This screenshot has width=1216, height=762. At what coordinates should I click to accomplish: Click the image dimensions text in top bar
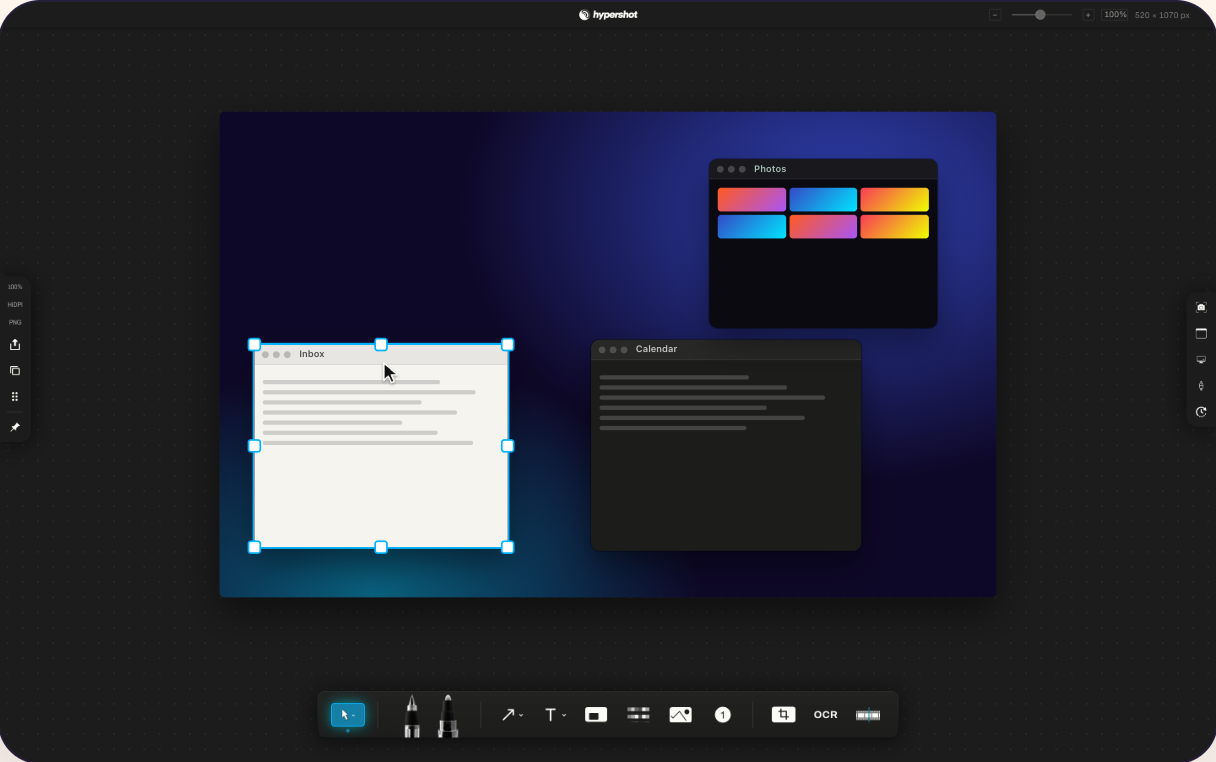click(1162, 15)
